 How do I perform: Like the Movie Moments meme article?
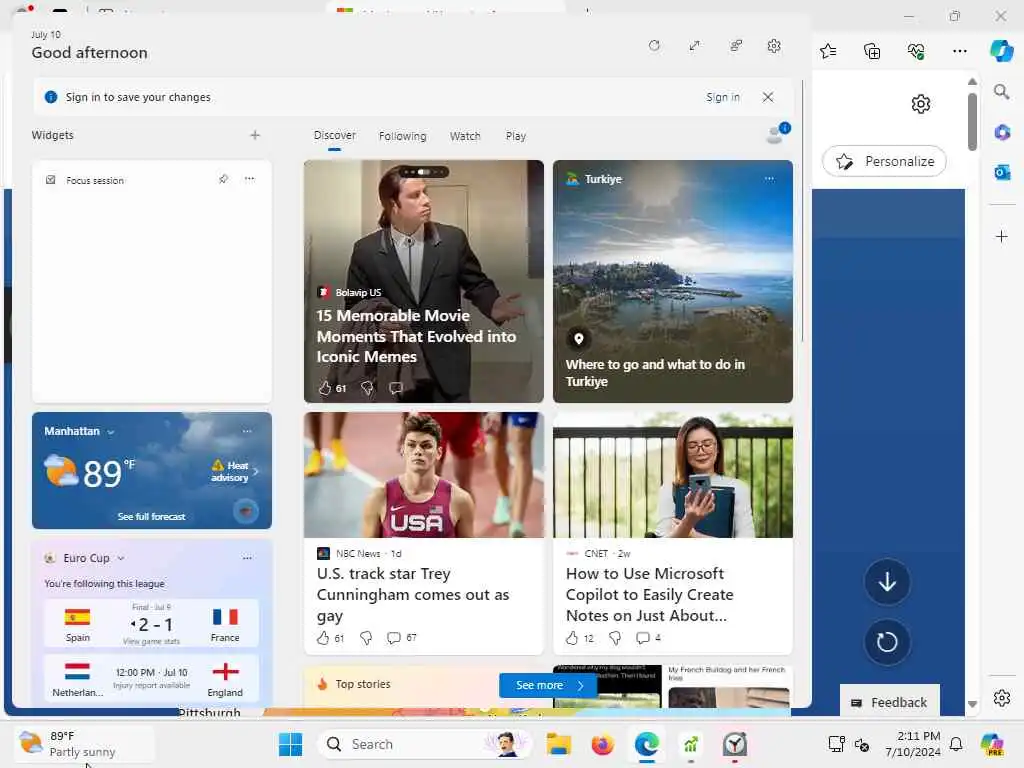[325, 388]
